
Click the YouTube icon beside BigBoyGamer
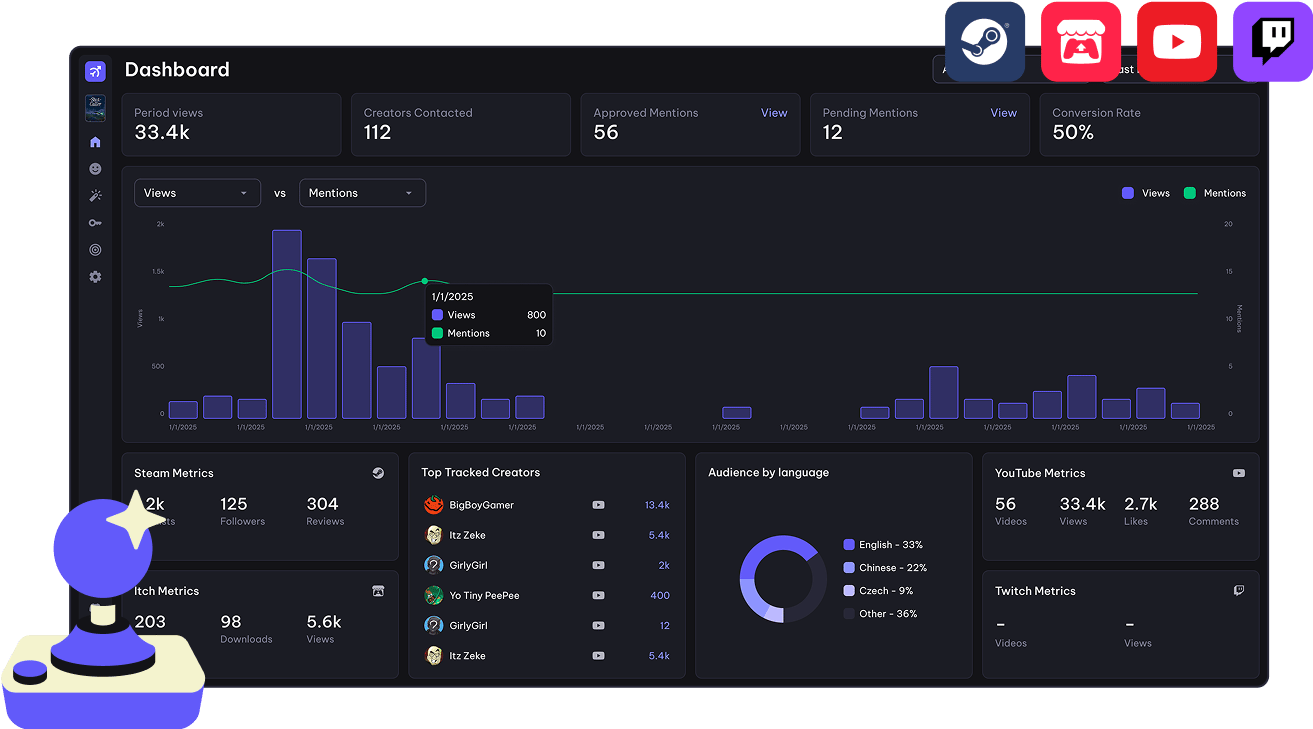(598, 505)
